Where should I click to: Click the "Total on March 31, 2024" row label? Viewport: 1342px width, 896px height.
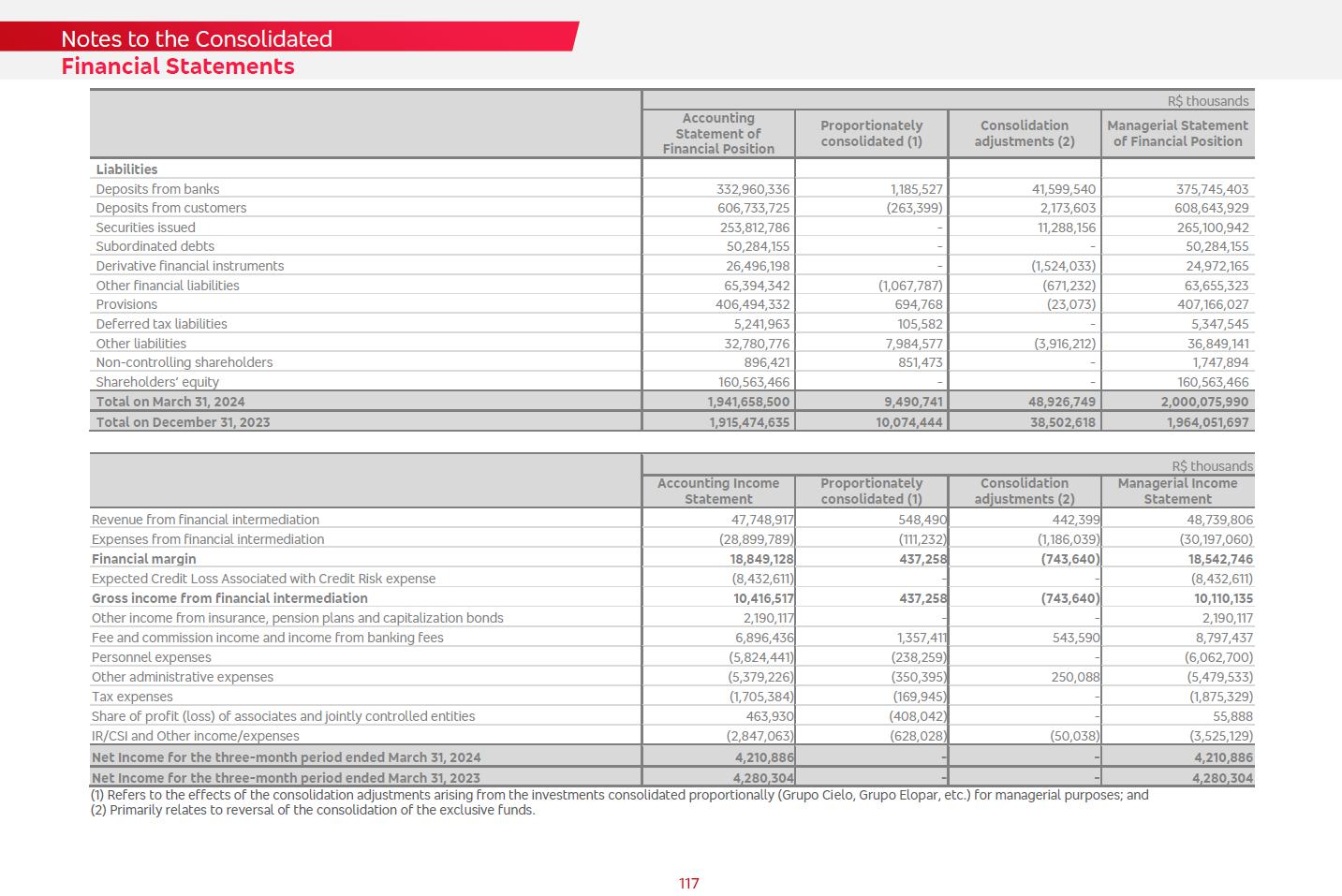(x=170, y=402)
